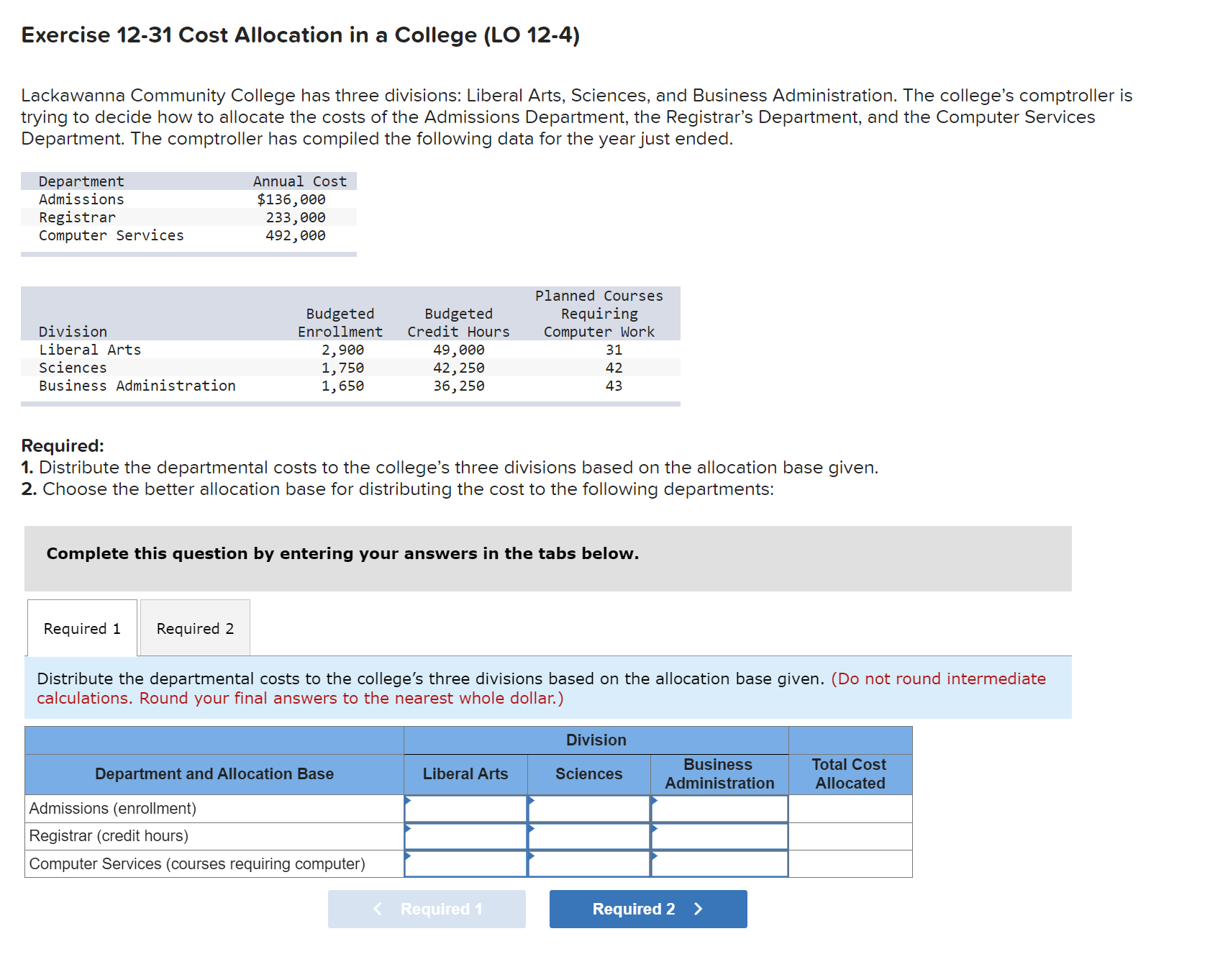
Task: Click the Exercise 12-31 title heading
Action: (301, 35)
